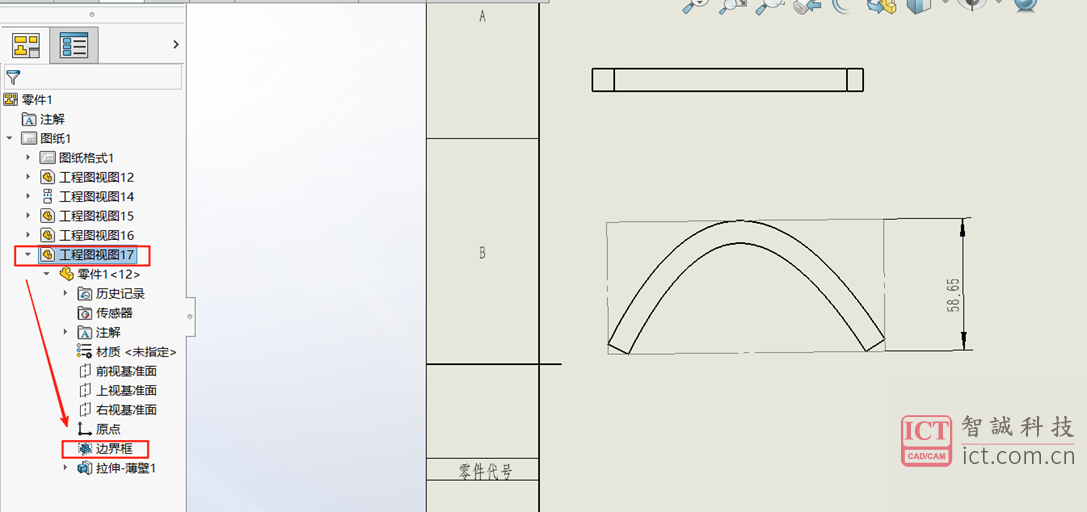Expand 工程图视图12 in the tree
This screenshot has width=1087, height=512.
point(28,177)
